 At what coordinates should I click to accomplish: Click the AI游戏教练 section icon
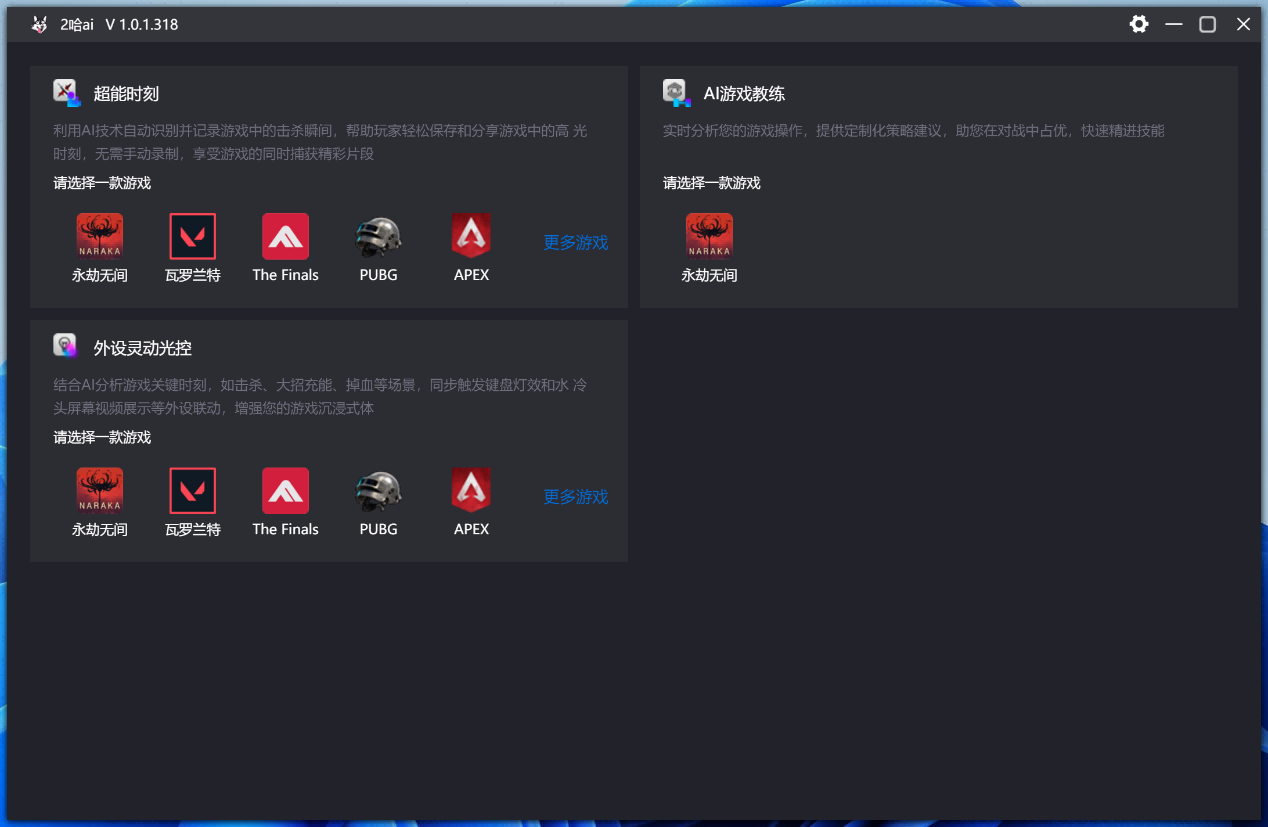(x=676, y=93)
